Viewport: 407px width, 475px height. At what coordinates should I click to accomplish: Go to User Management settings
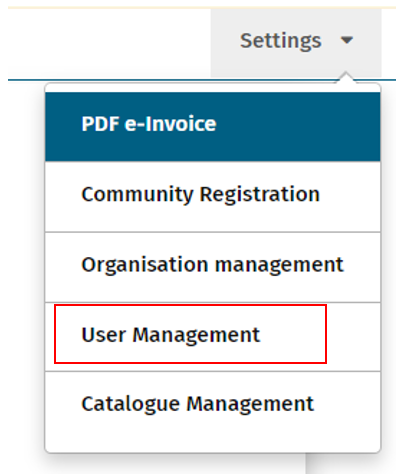171,335
